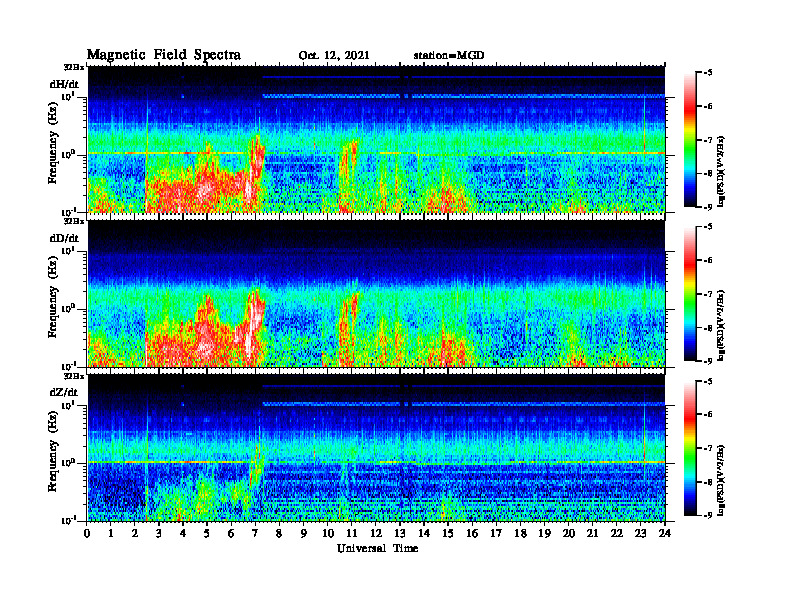Click the dZ/dt spectrogram plot
This screenshot has height=612, width=792.
click(376, 447)
